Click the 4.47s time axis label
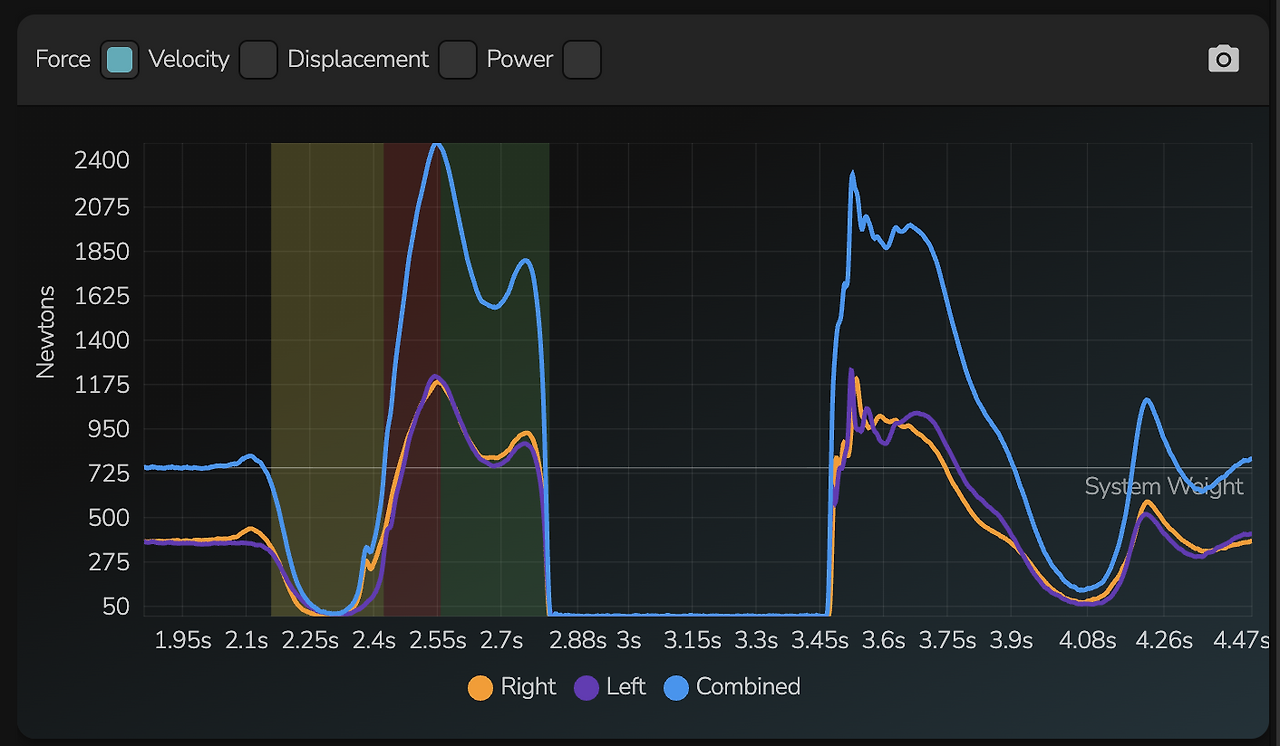The width and height of the screenshot is (1280, 746). pos(1242,640)
